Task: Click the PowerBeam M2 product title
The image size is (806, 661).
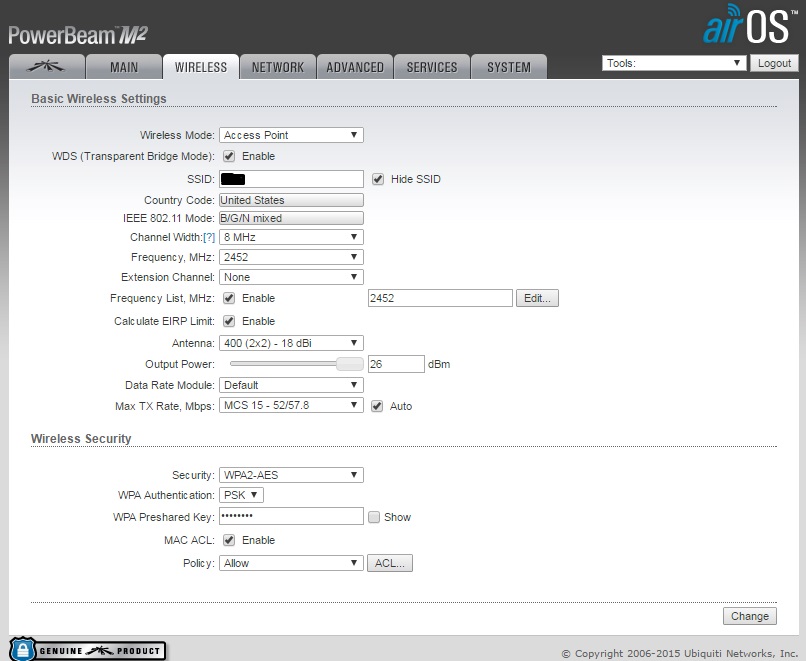Action: coord(78,35)
